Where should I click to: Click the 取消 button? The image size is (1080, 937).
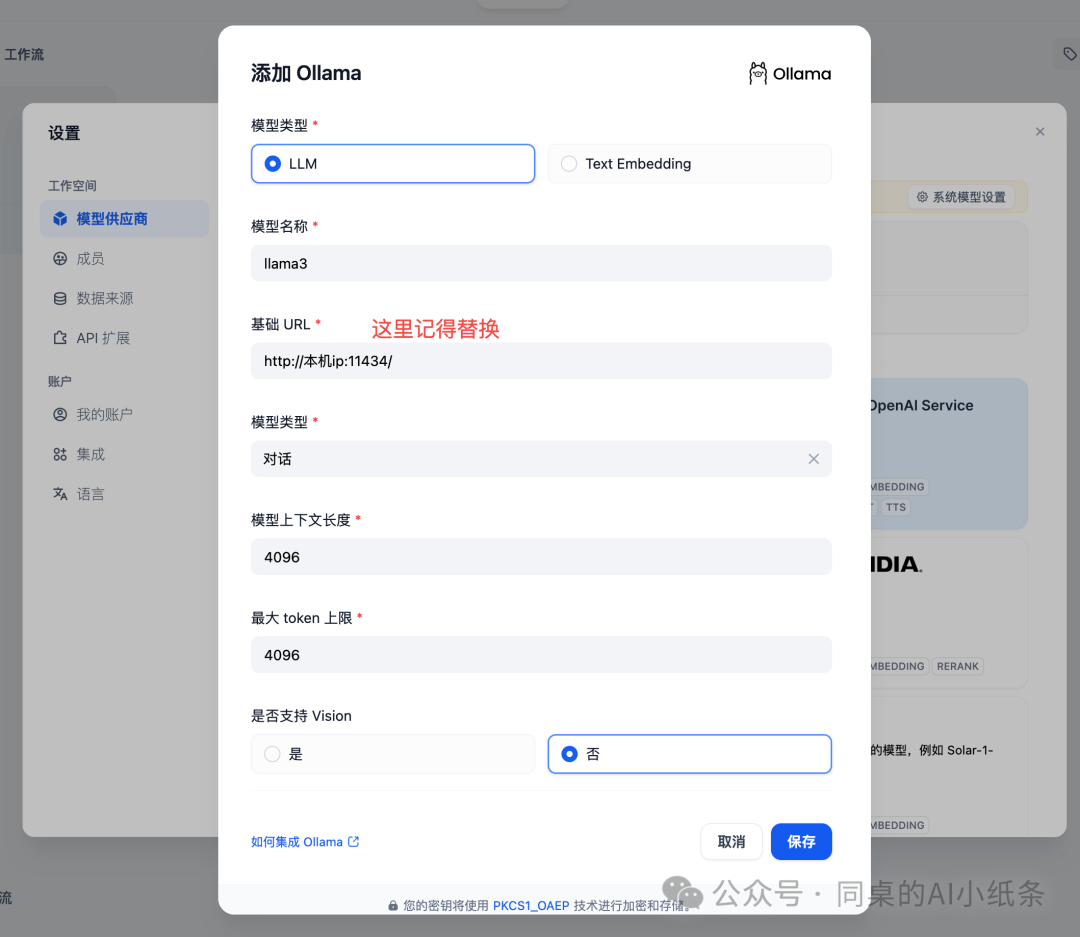pyautogui.click(x=731, y=842)
